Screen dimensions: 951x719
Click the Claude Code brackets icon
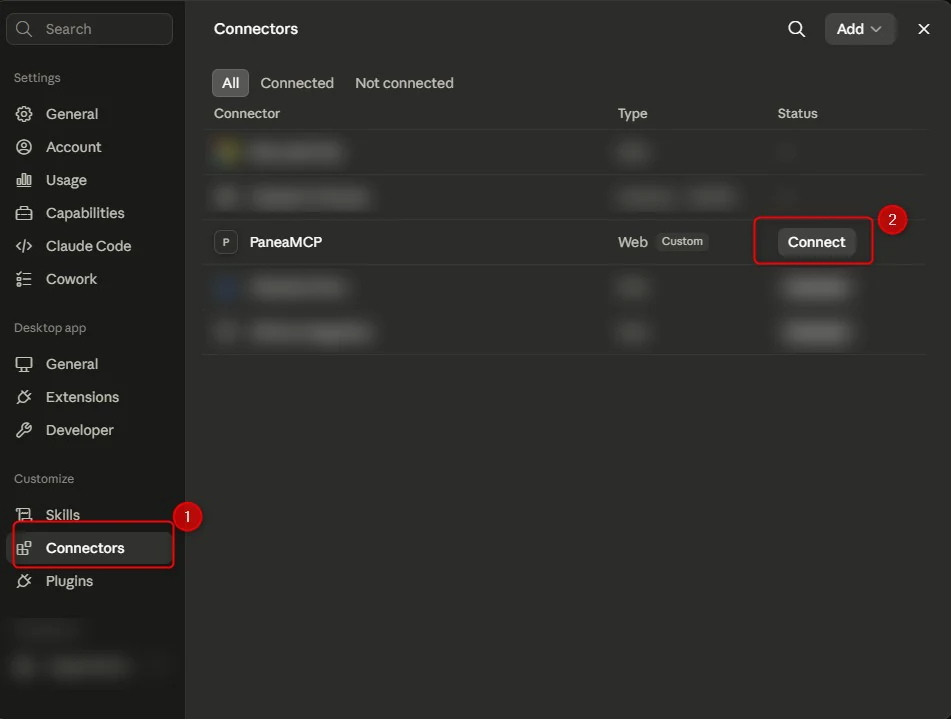pos(24,246)
